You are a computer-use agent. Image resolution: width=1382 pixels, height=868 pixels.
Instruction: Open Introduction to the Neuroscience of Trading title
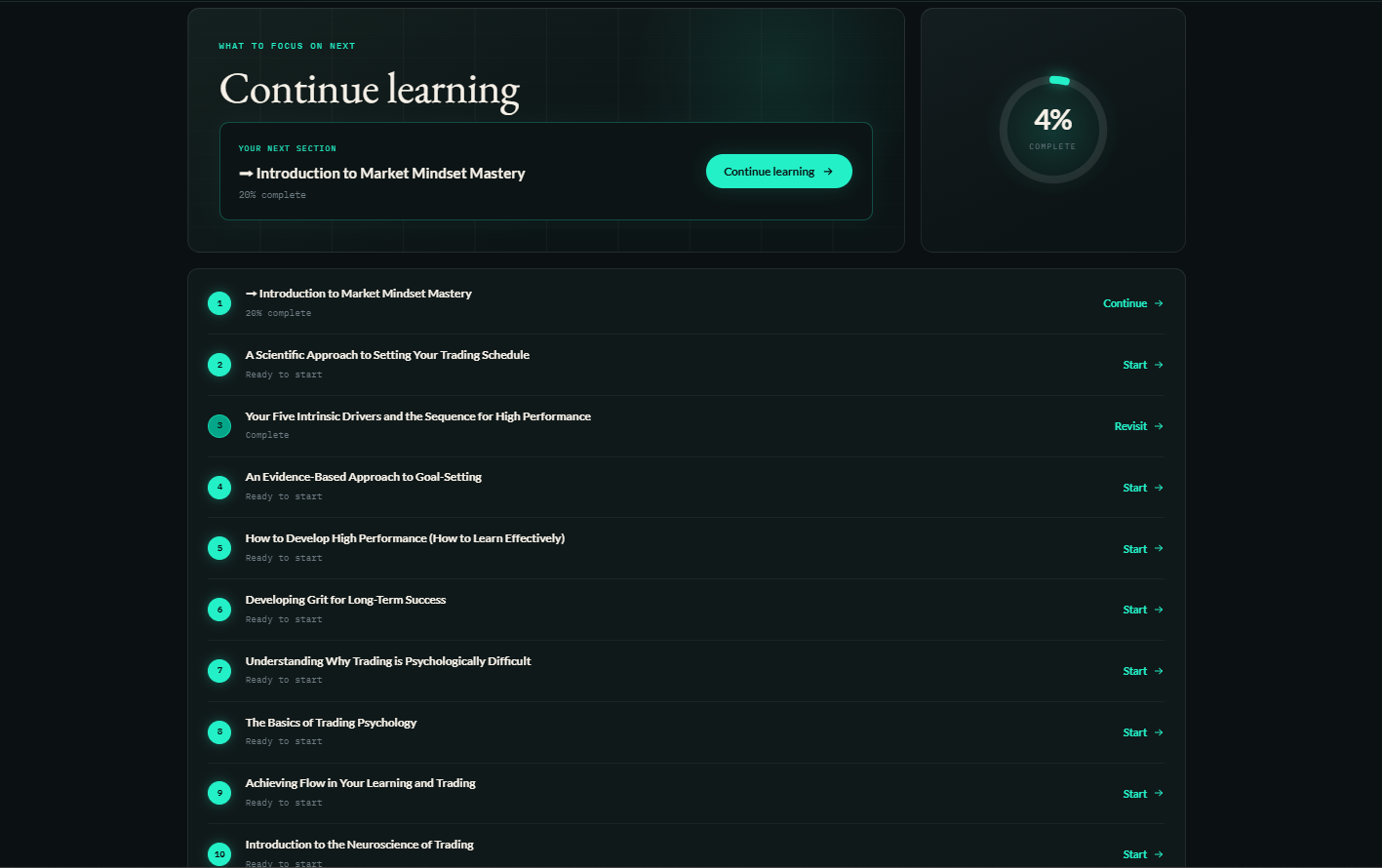[x=360, y=845]
